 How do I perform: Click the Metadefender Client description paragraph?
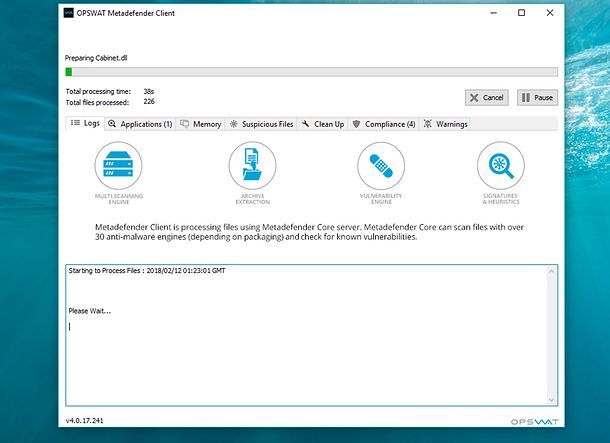[x=309, y=232]
